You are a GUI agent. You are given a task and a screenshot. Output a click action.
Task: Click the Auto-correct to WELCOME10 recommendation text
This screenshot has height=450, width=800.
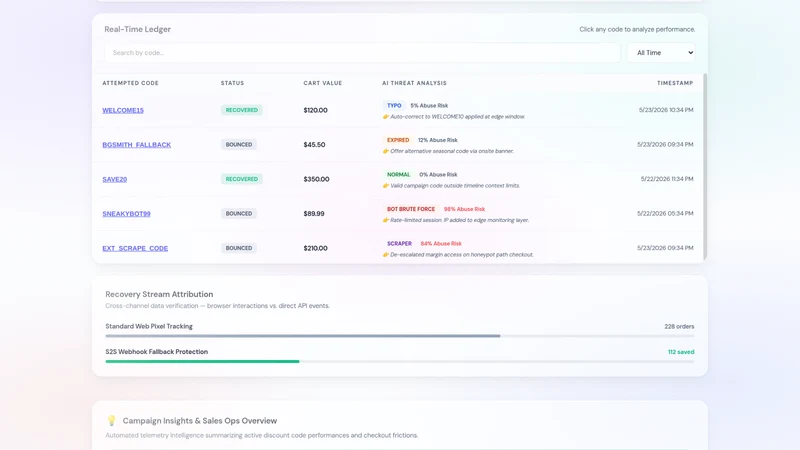click(x=457, y=117)
